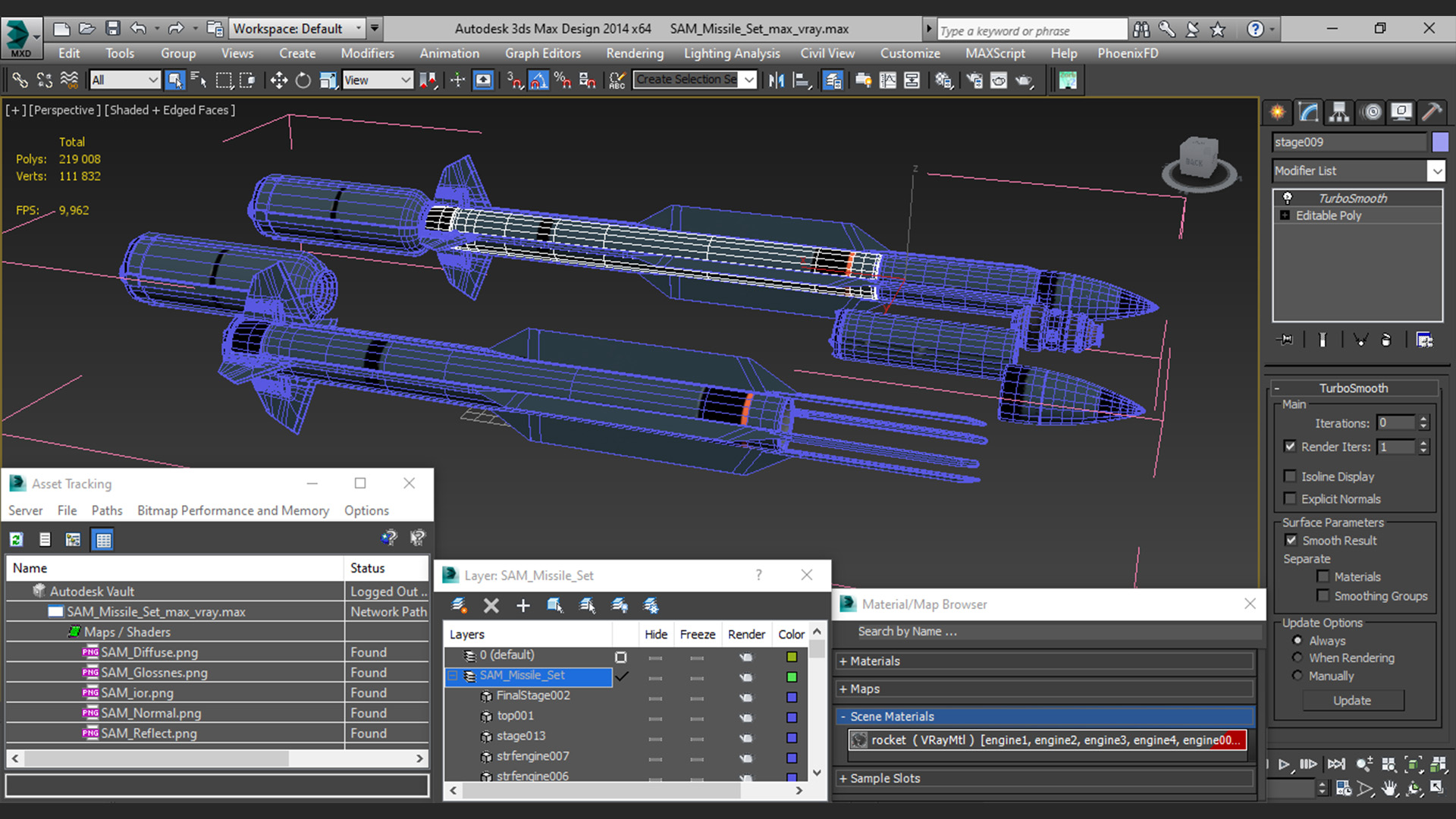Switch Asset Tracking to table view

tap(103, 539)
